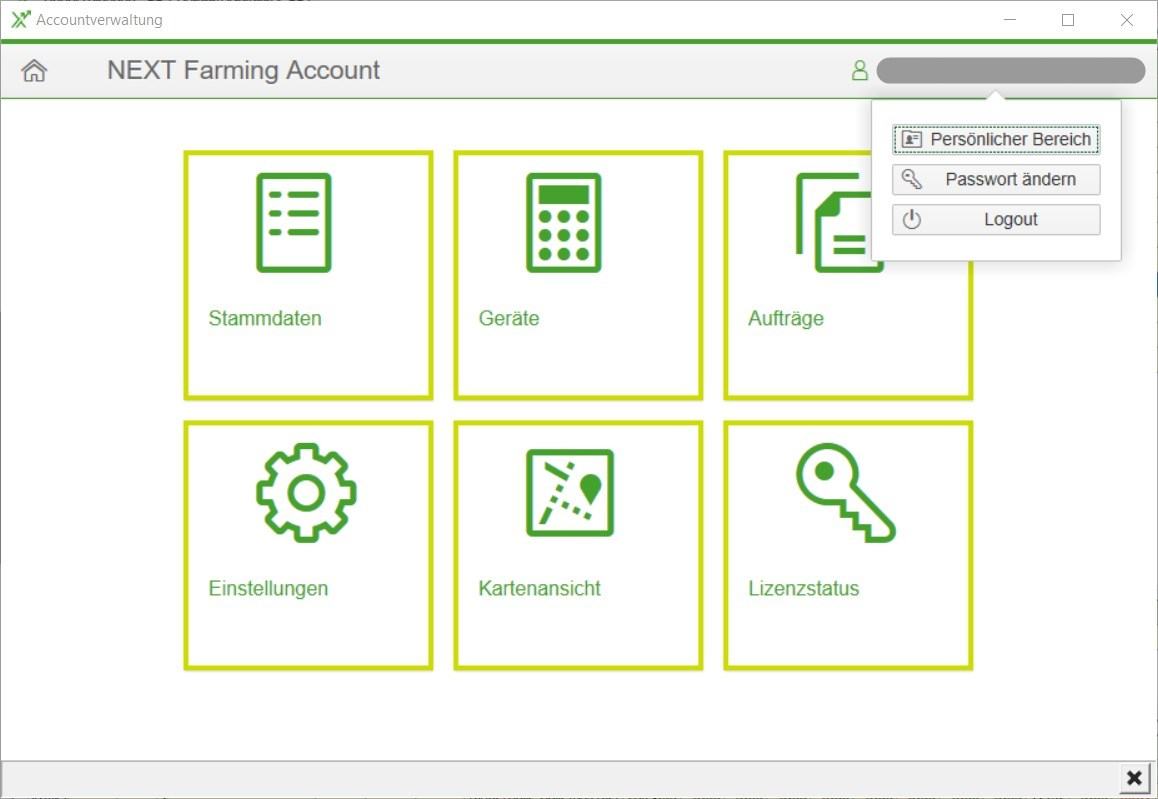Open Kartenansicht via the map icon

pos(569,492)
